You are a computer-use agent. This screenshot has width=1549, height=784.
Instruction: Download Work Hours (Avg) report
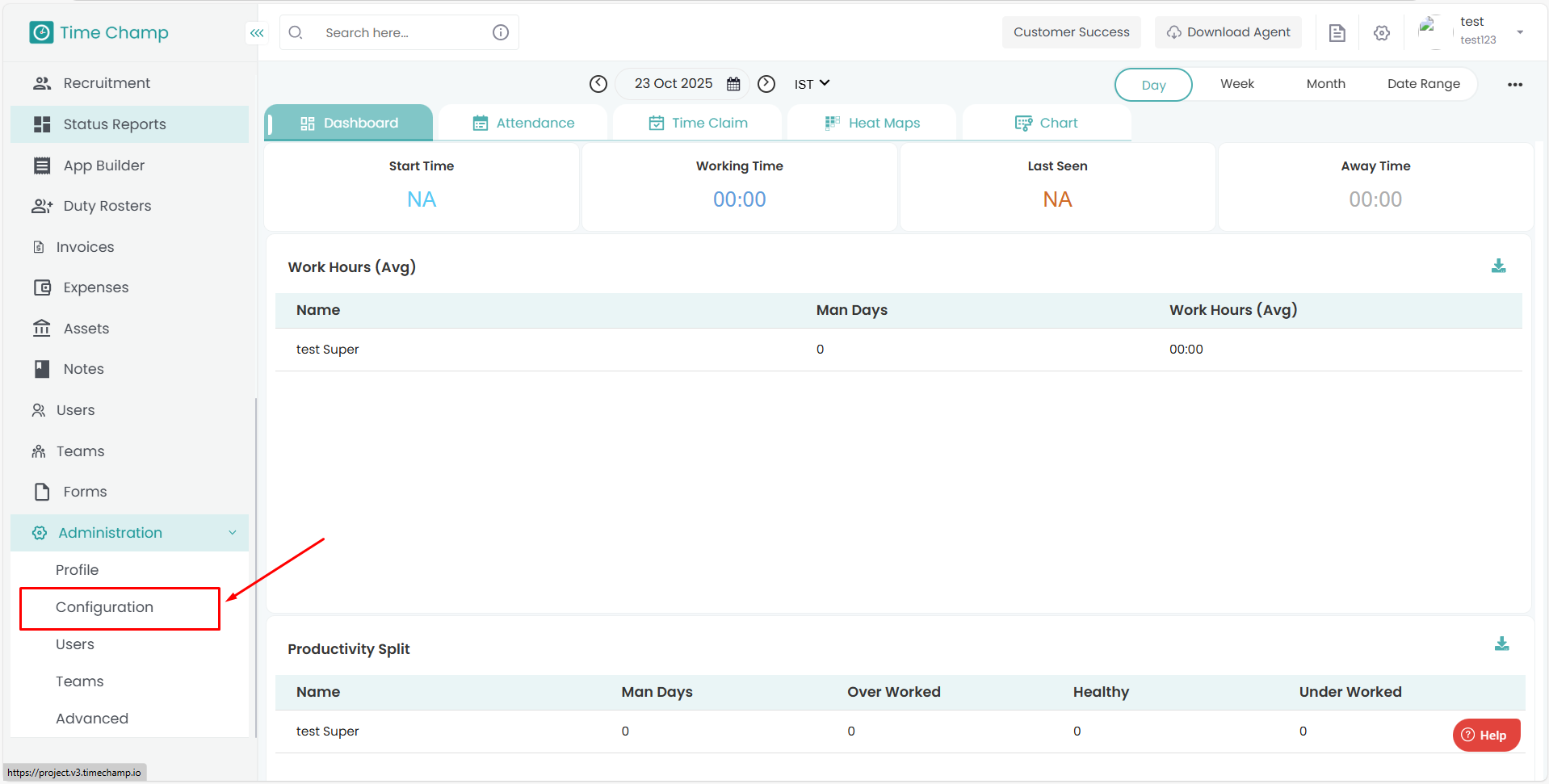[1498, 266]
